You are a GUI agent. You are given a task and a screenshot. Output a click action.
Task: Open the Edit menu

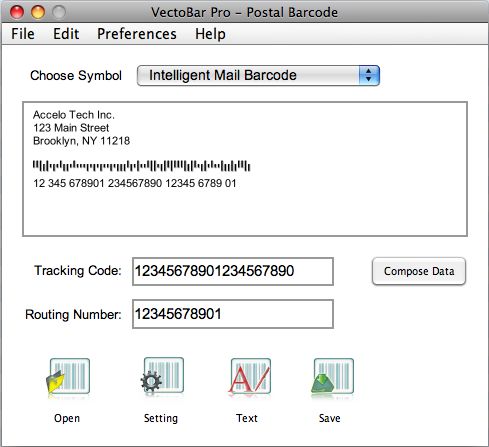[66, 34]
